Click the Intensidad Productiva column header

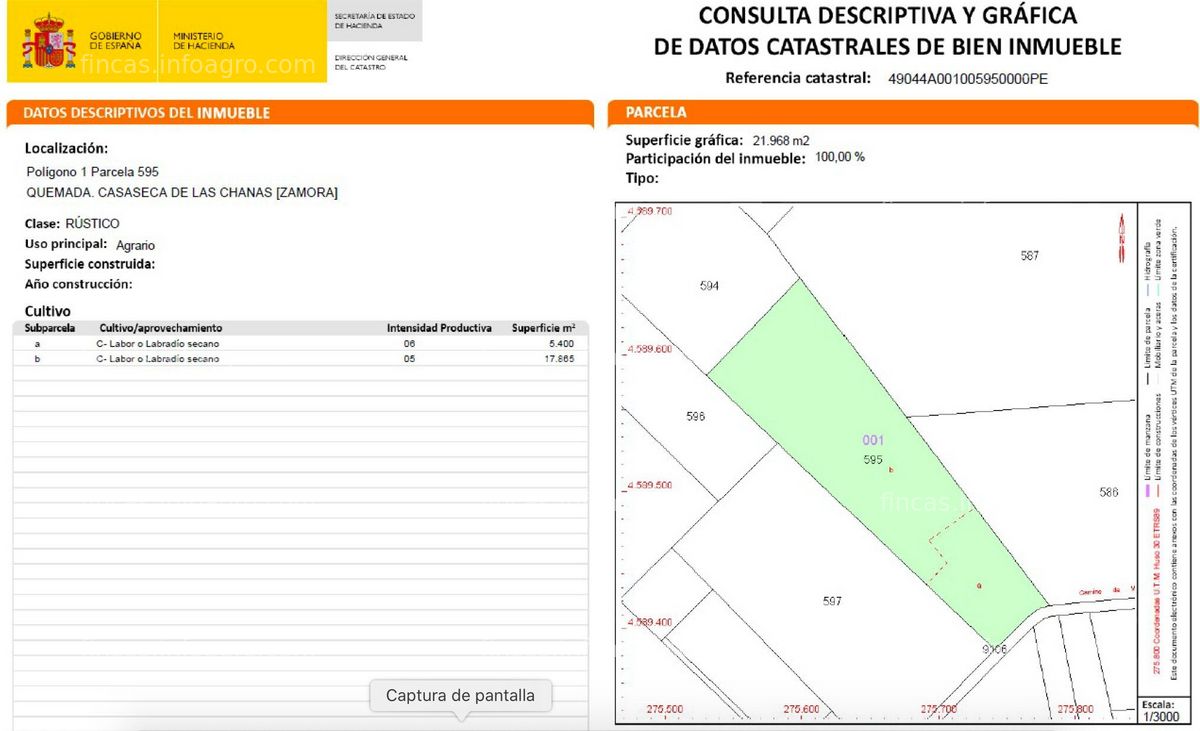tap(439, 328)
